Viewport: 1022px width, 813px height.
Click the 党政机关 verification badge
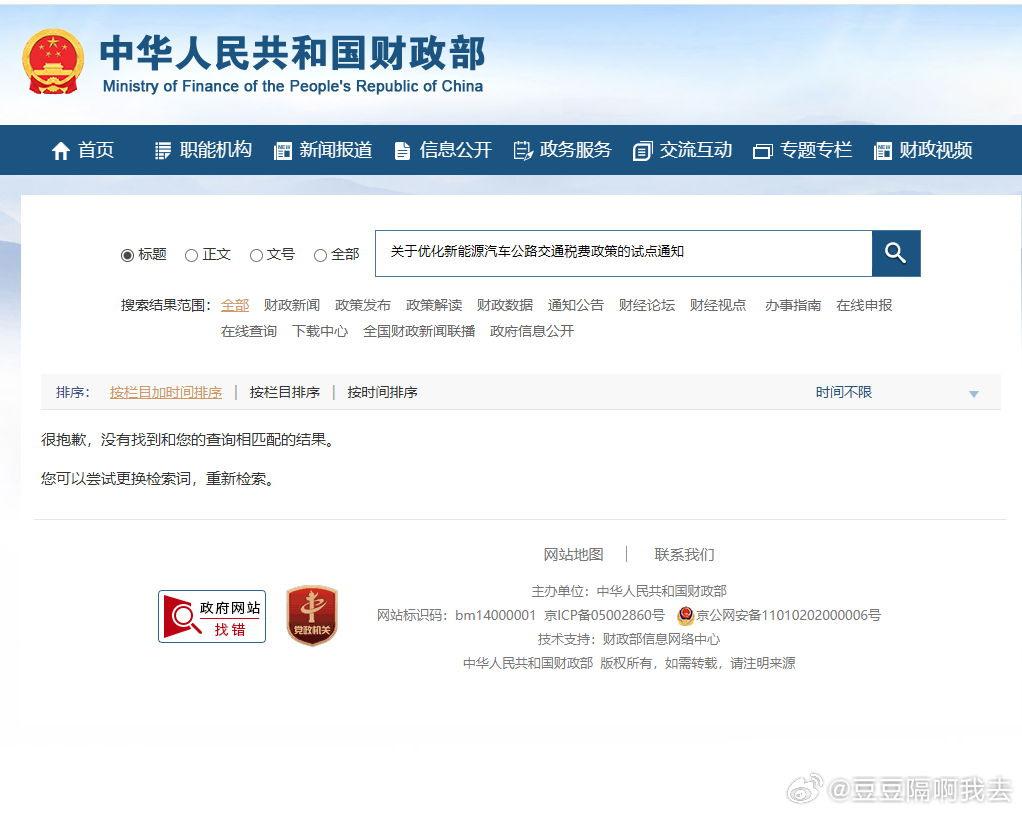pyautogui.click(x=312, y=616)
